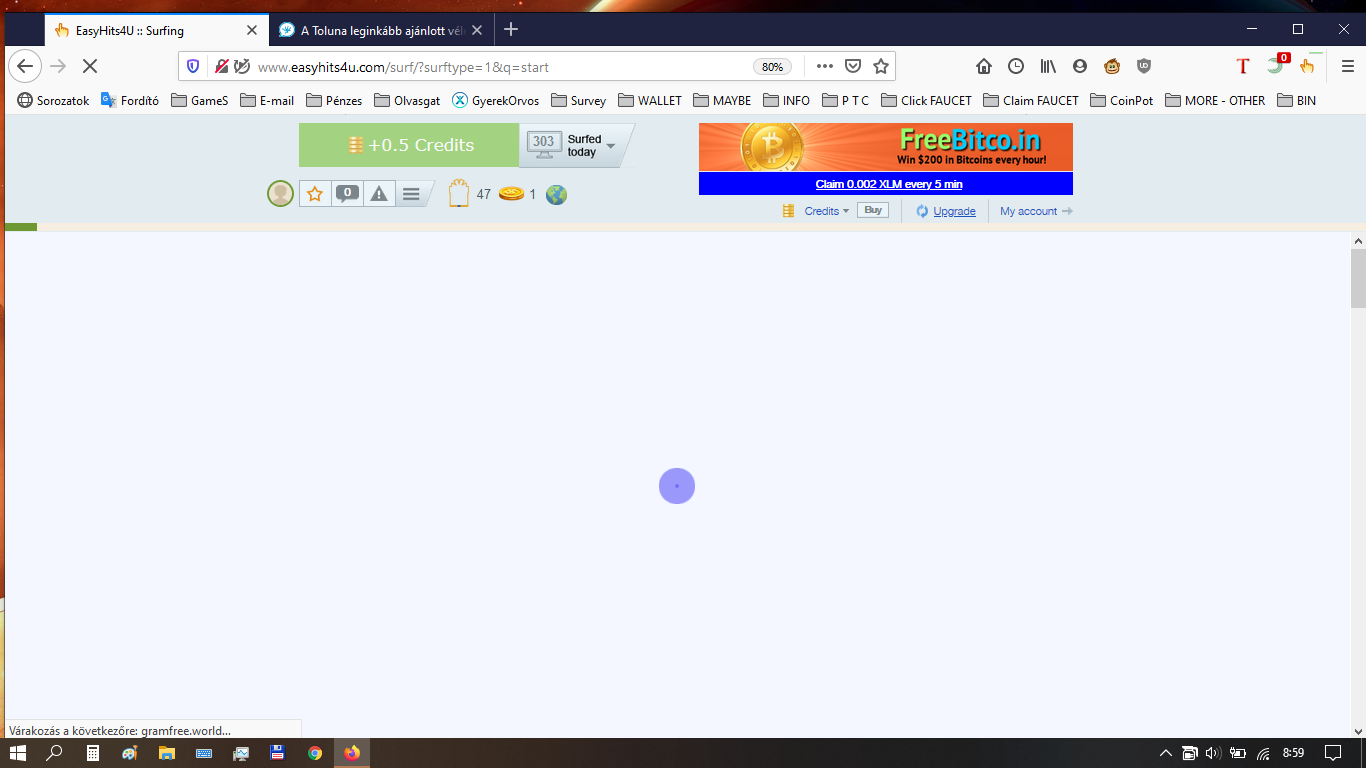Expand the Surfed today dropdown
This screenshot has height=768, width=1366.
(x=610, y=146)
